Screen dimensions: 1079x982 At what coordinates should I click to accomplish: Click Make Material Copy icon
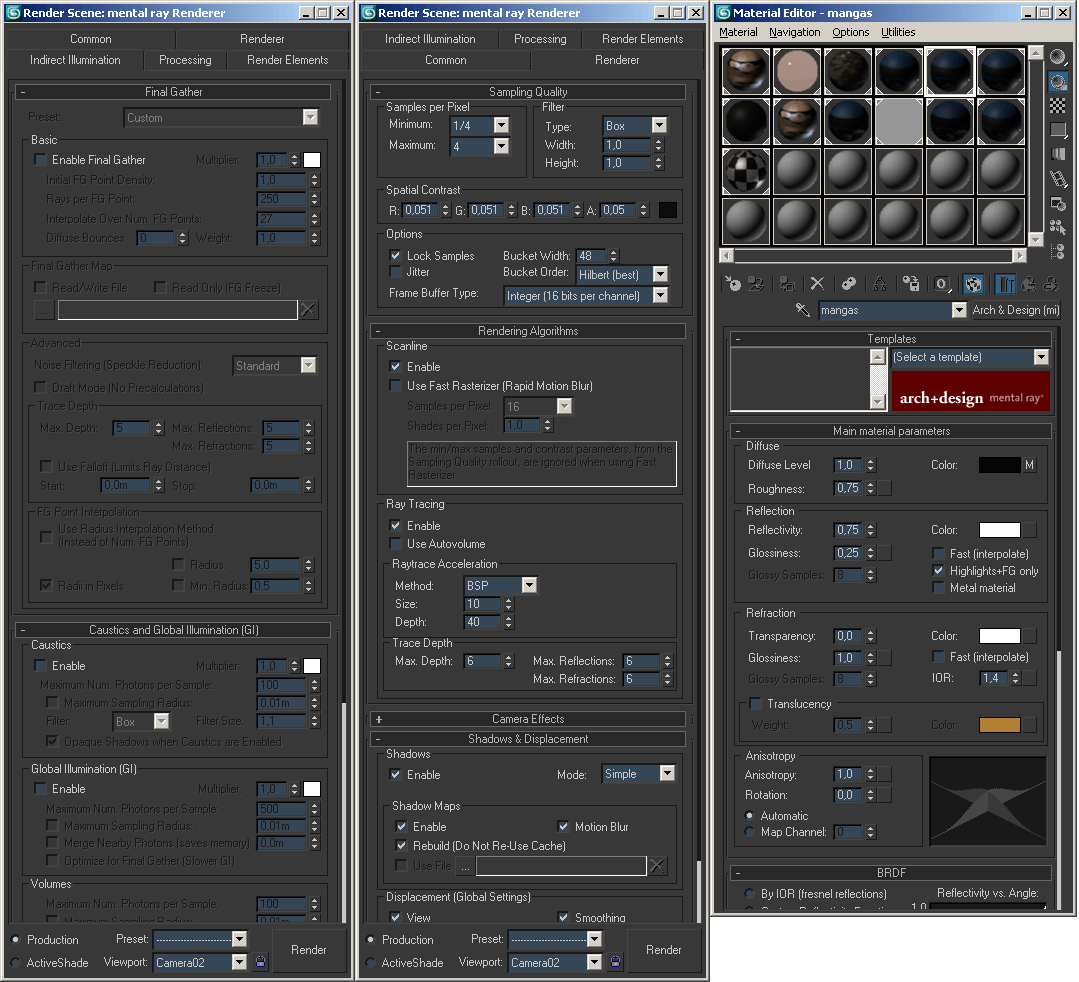[x=849, y=284]
